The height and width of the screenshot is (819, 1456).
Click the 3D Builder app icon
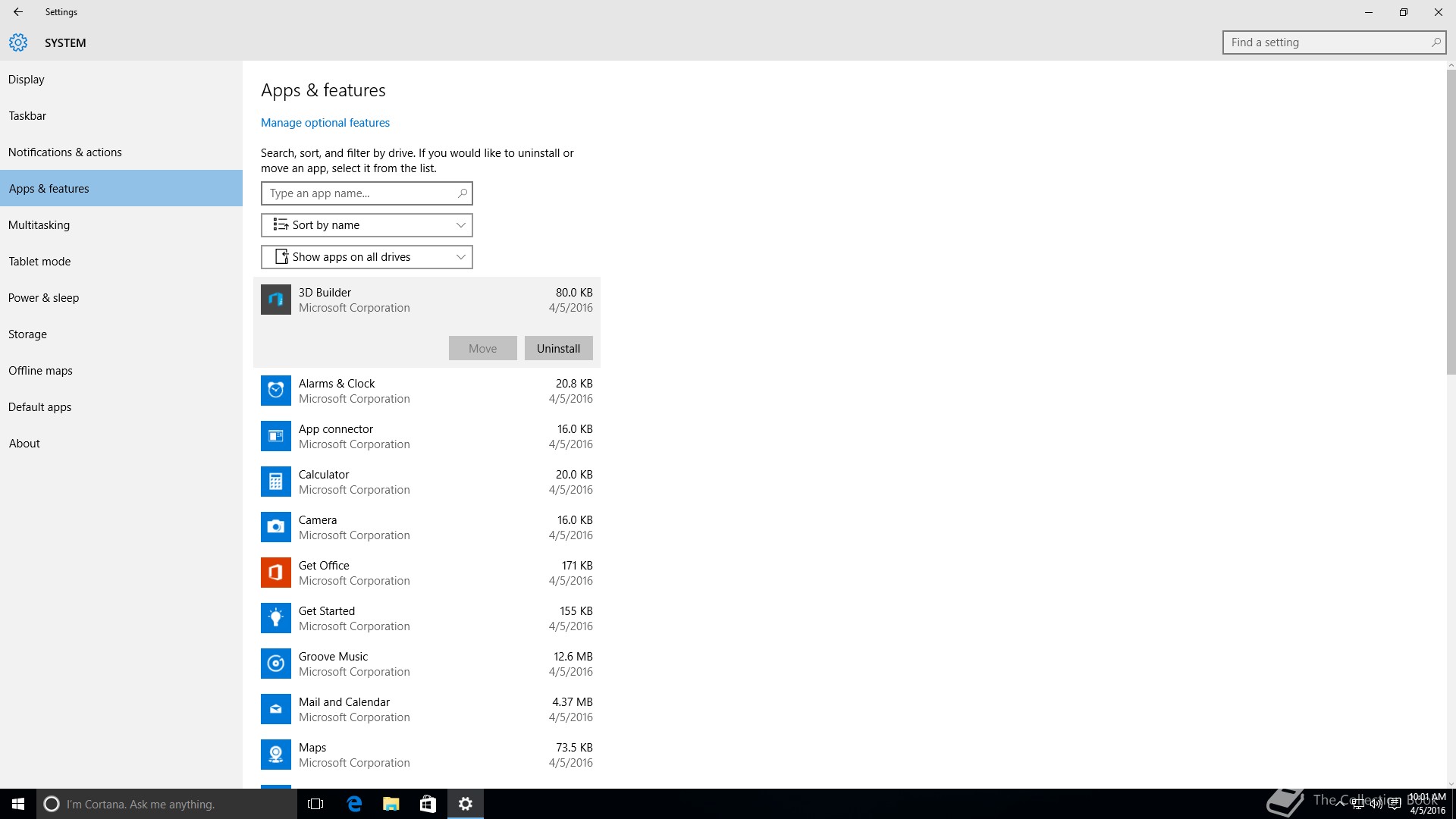pyautogui.click(x=276, y=300)
